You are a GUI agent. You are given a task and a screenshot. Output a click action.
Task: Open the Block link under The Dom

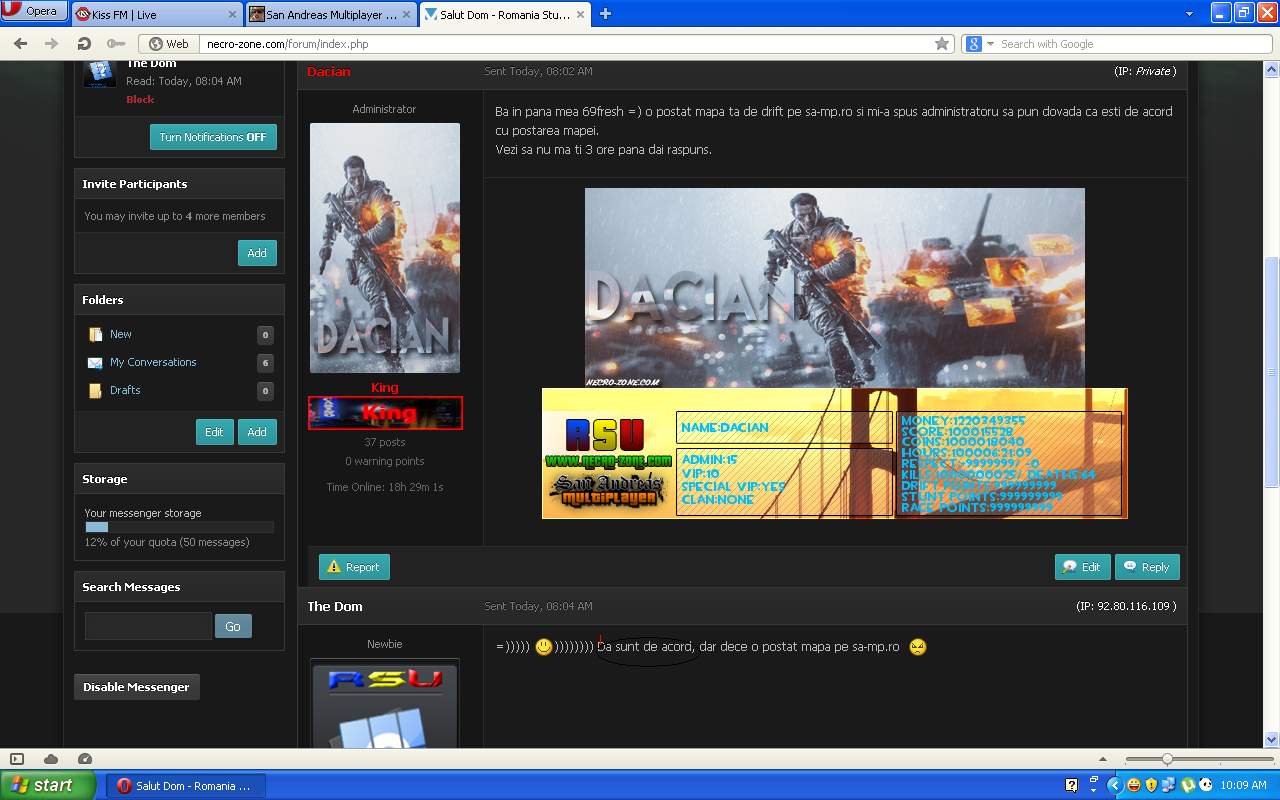(140, 100)
